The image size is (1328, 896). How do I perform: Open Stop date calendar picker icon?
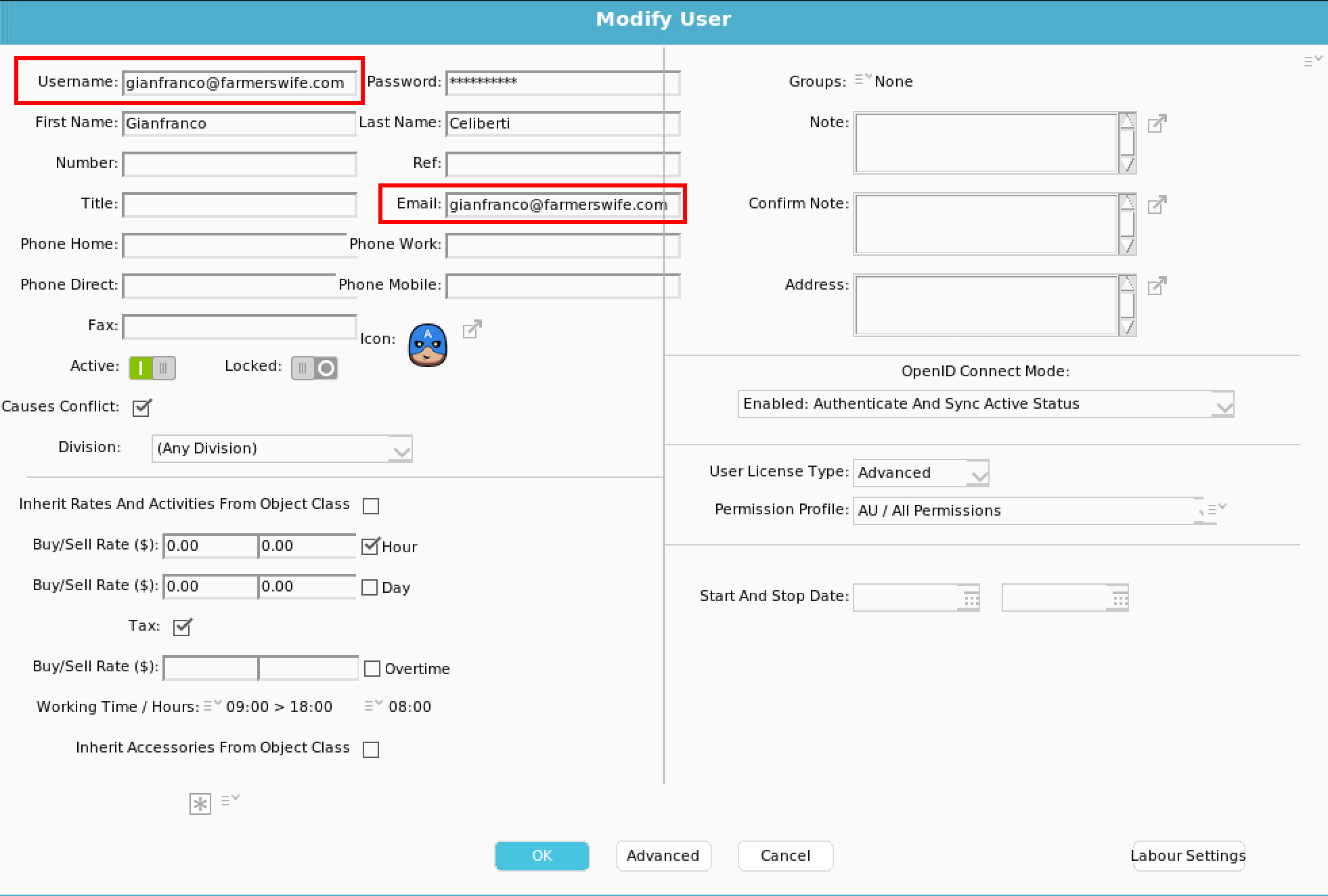click(1120, 598)
